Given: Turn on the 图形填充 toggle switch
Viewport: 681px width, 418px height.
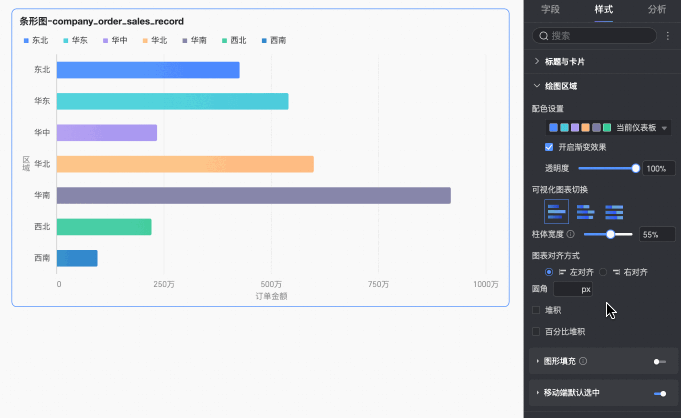Looking at the screenshot, I should point(659,361).
